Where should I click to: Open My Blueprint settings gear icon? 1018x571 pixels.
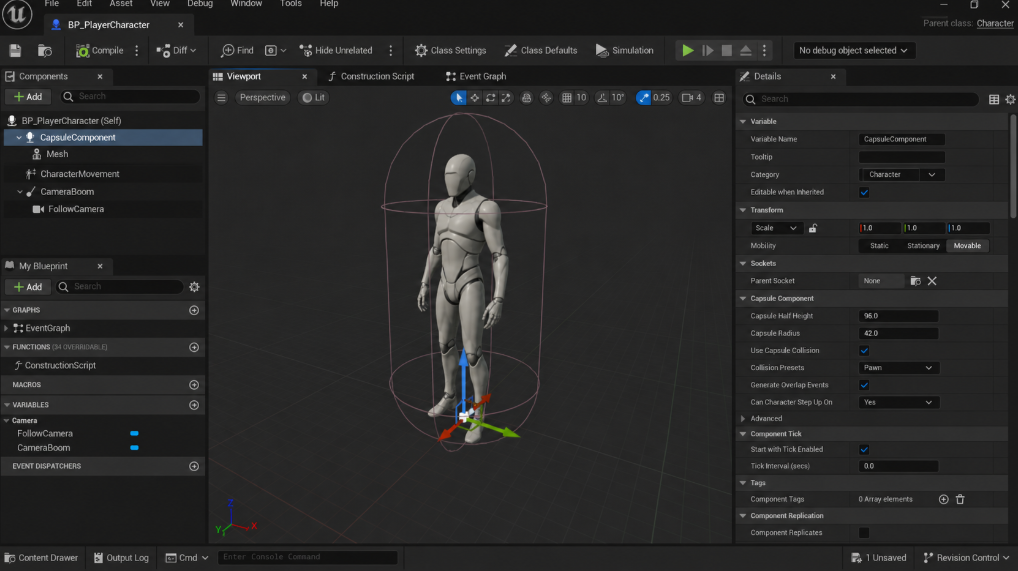[x=194, y=286]
